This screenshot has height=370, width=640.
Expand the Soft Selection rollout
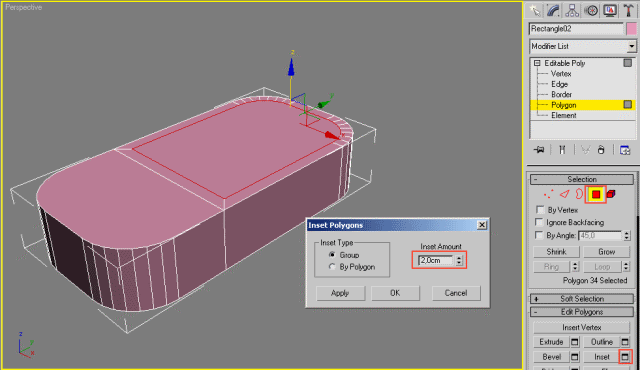click(x=582, y=299)
